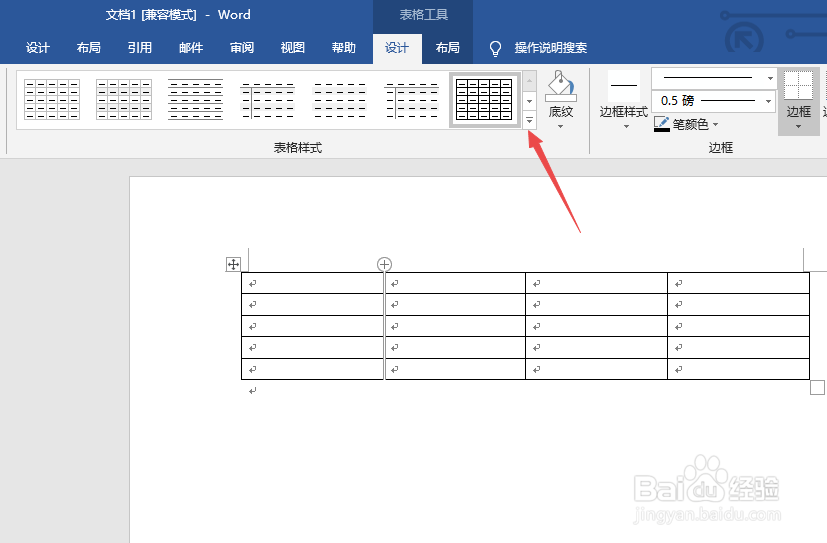Viewport: 827px width, 543px height.
Task: Click the 笔颜色 pen color icon
Action: click(661, 124)
